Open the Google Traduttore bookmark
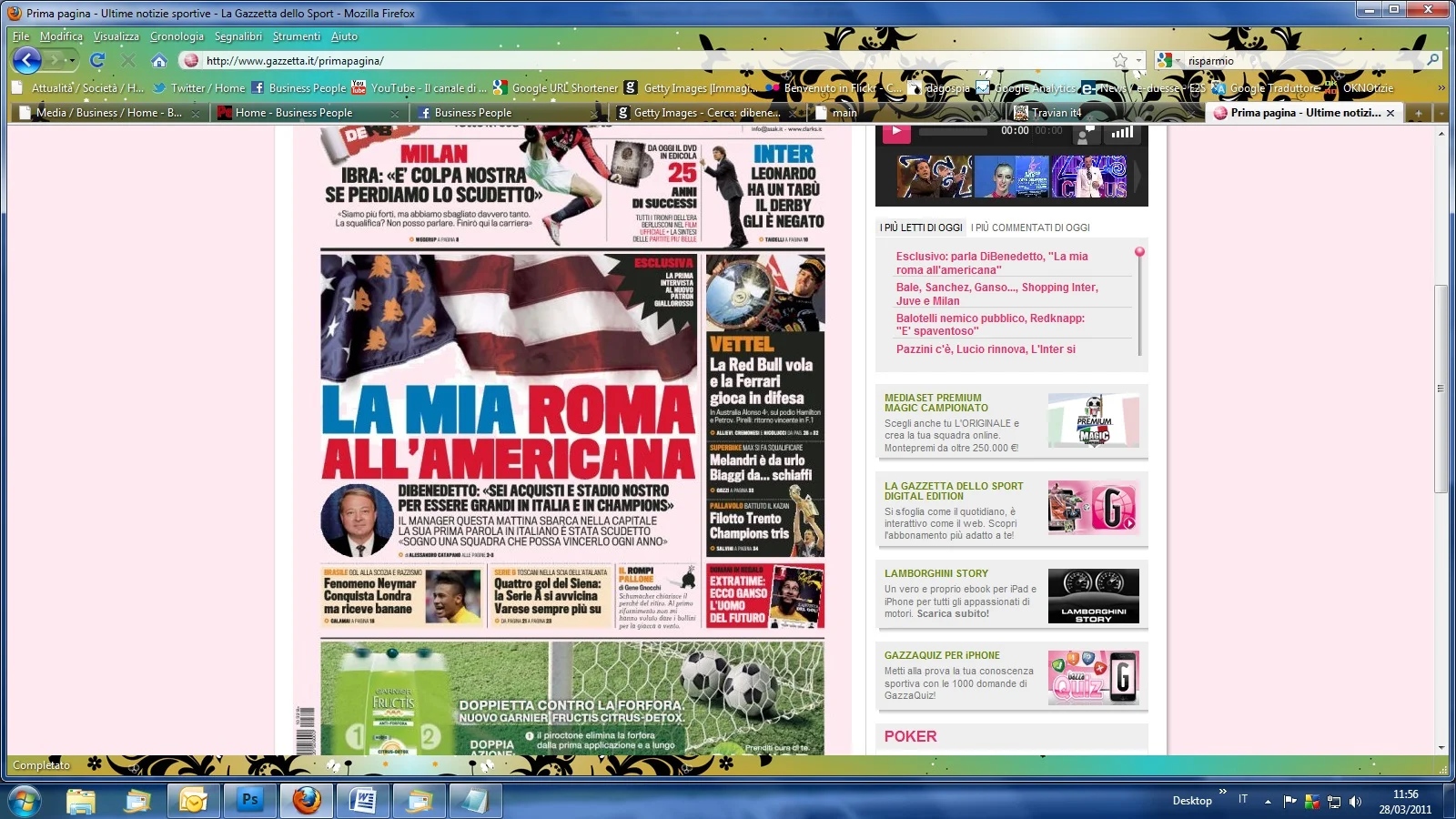 coord(1266,88)
